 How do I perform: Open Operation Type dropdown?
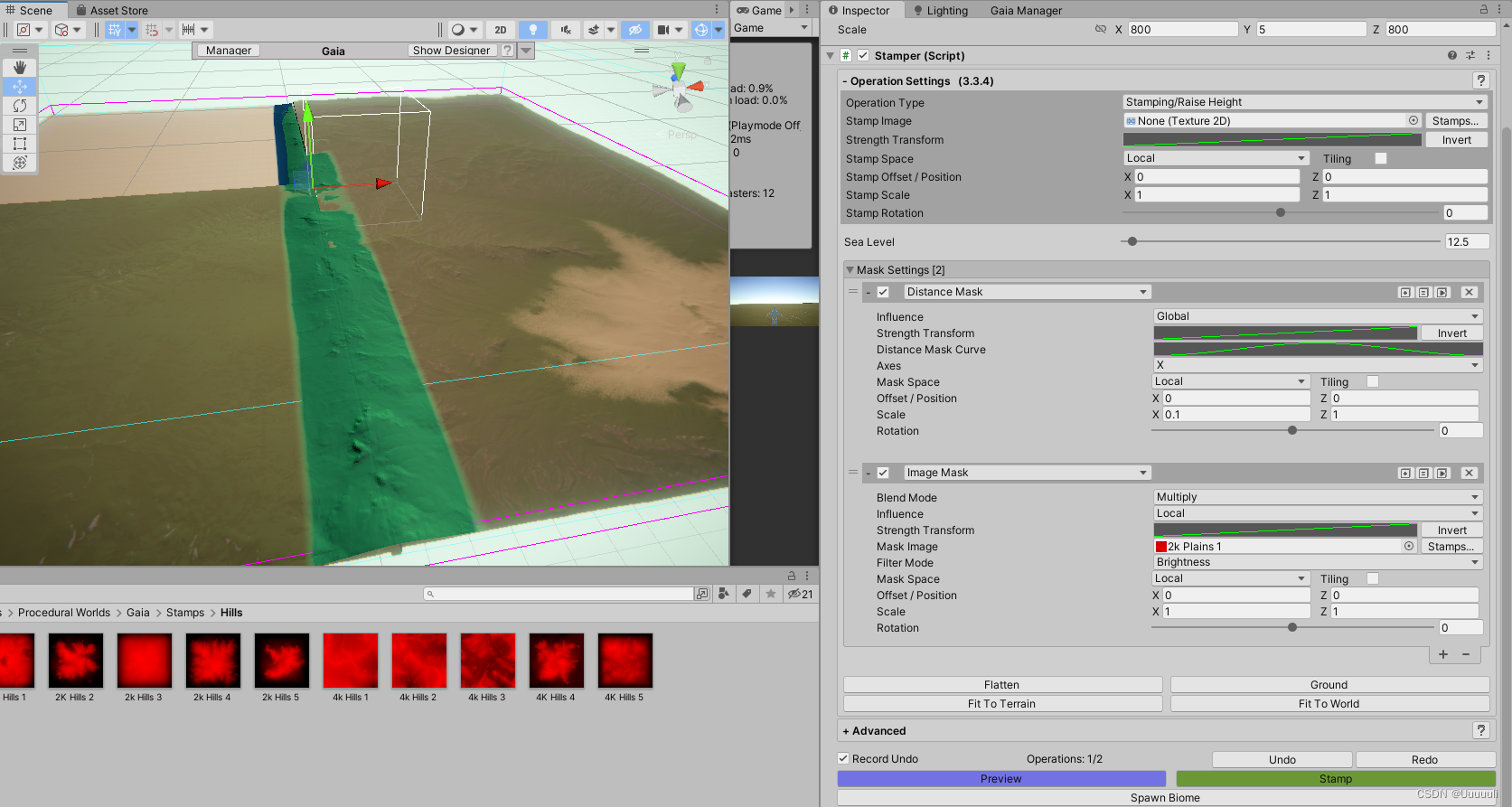(x=1305, y=102)
